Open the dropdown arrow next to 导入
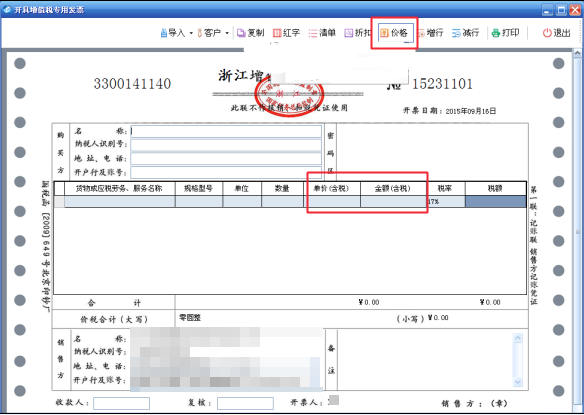 click(x=191, y=33)
